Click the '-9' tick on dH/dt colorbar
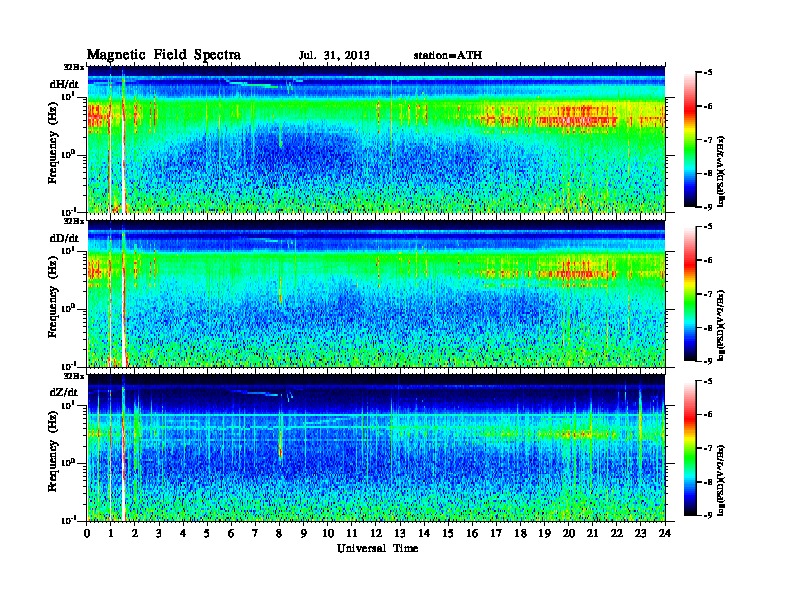Screen dimensions: 792x612 (x=708, y=207)
